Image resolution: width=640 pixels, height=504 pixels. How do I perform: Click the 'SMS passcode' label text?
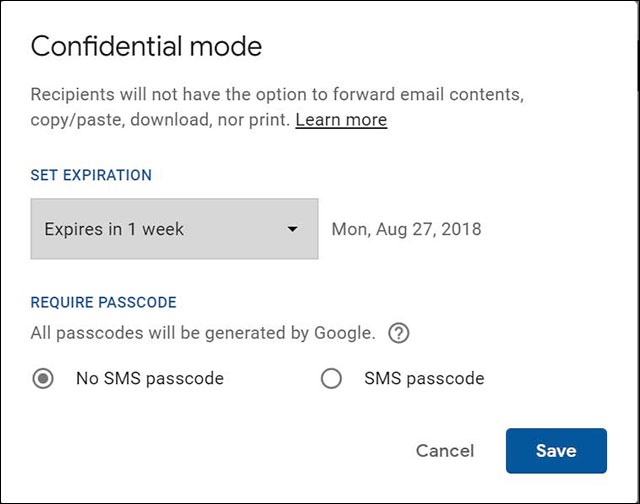pos(424,379)
